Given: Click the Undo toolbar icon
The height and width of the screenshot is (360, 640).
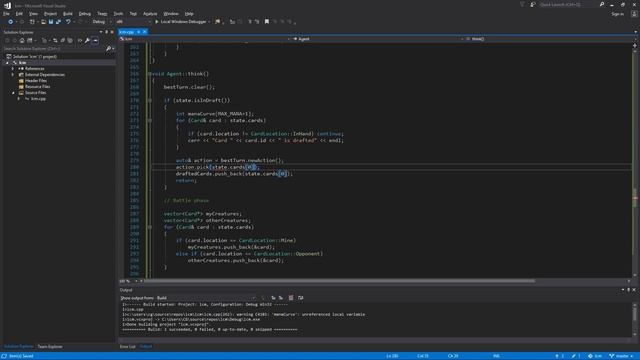Looking at the screenshot, I should (68, 22).
